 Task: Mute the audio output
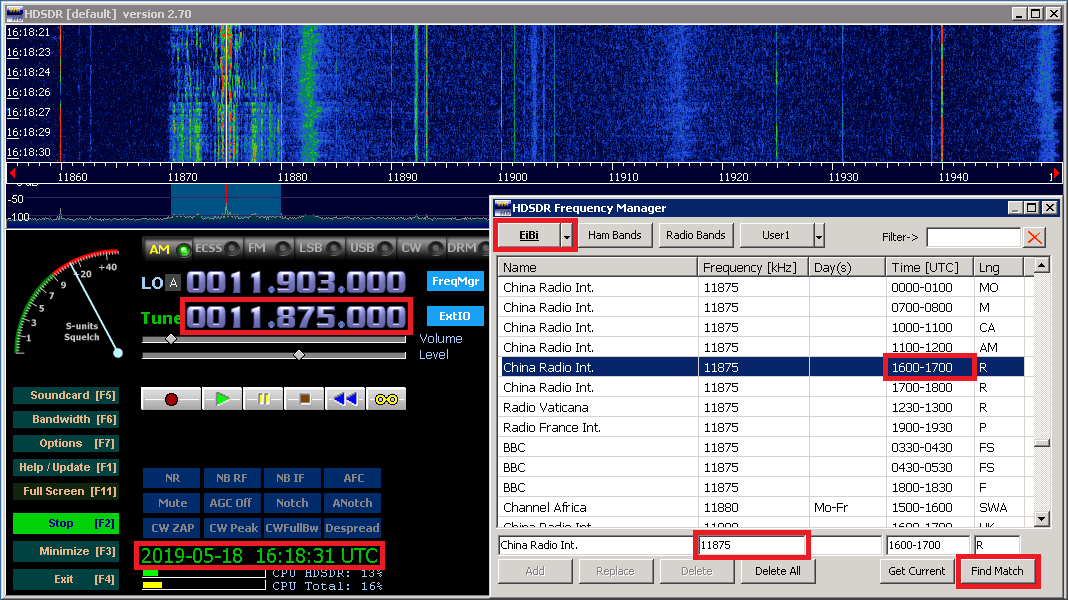(172, 503)
